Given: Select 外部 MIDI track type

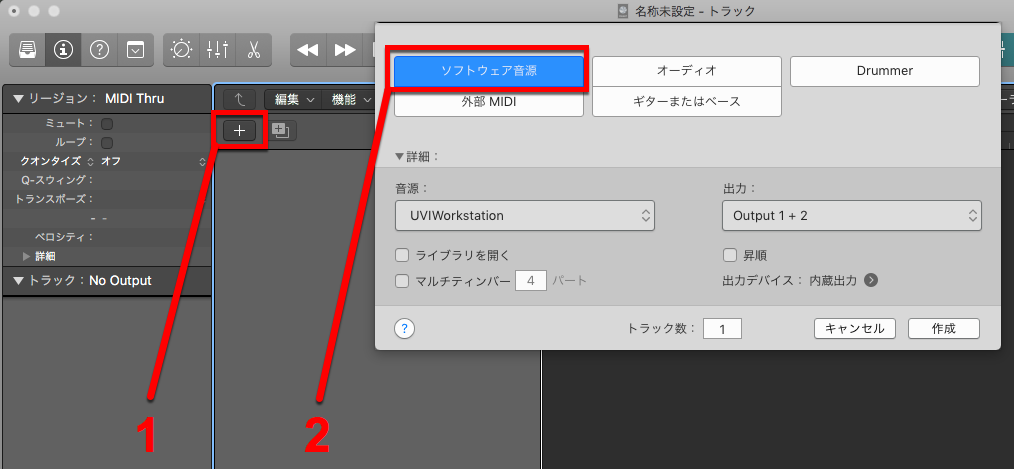Looking at the screenshot, I should tap(489, 102).
